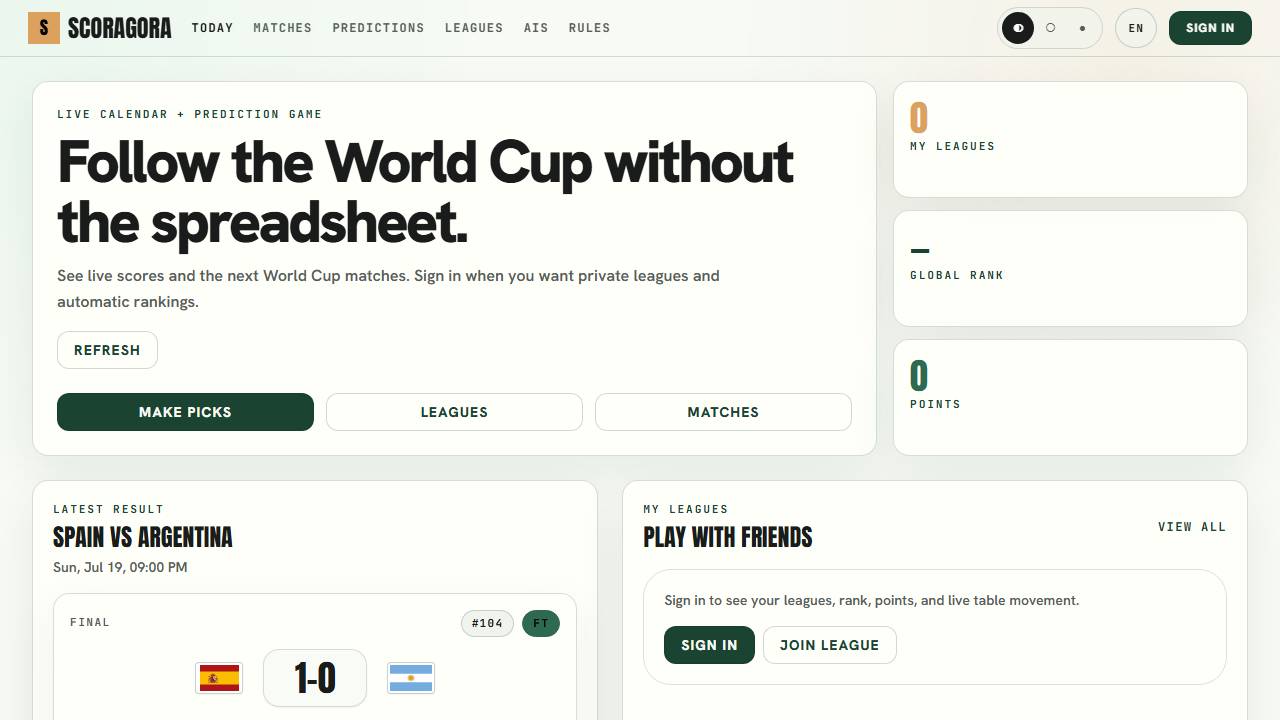
Task: Go to the Today nav tab
Action: click(x=212, y=28)
